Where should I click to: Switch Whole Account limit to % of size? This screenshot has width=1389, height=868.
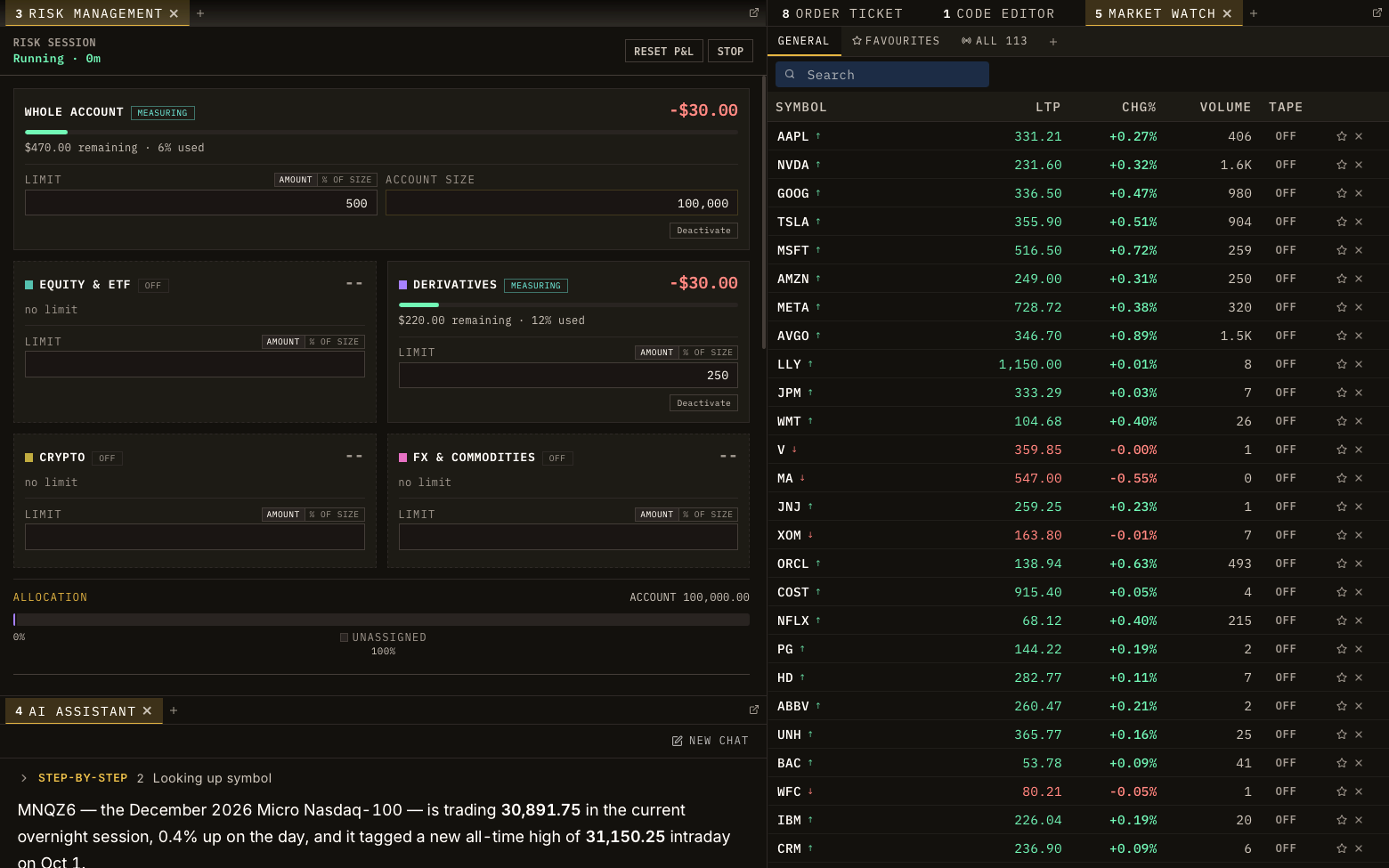[x=347, y=180]
